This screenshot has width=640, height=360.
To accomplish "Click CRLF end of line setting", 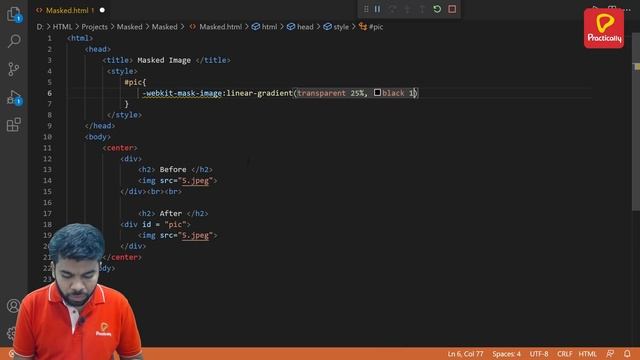I will pyautogui.click(x=564, y=354).
